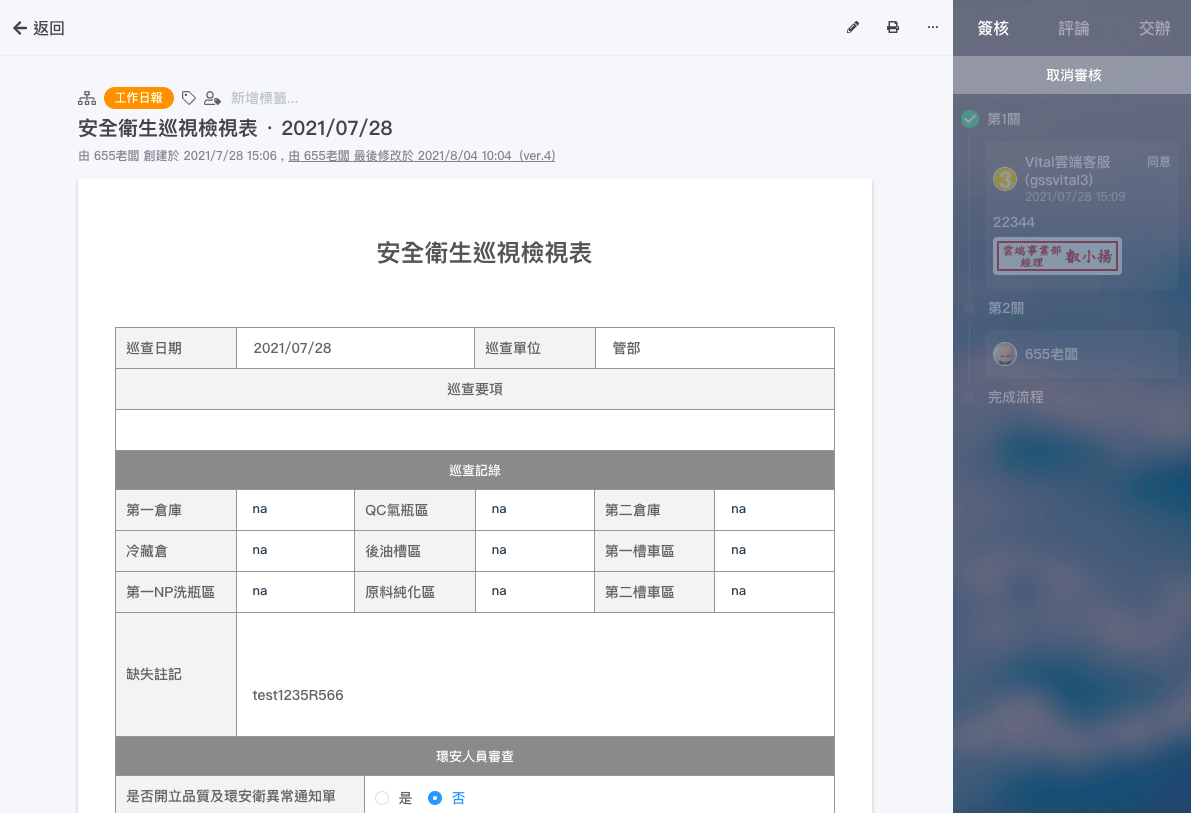Click the printer icon
This screenshot has width=1191, height=813.
point(893,27)
